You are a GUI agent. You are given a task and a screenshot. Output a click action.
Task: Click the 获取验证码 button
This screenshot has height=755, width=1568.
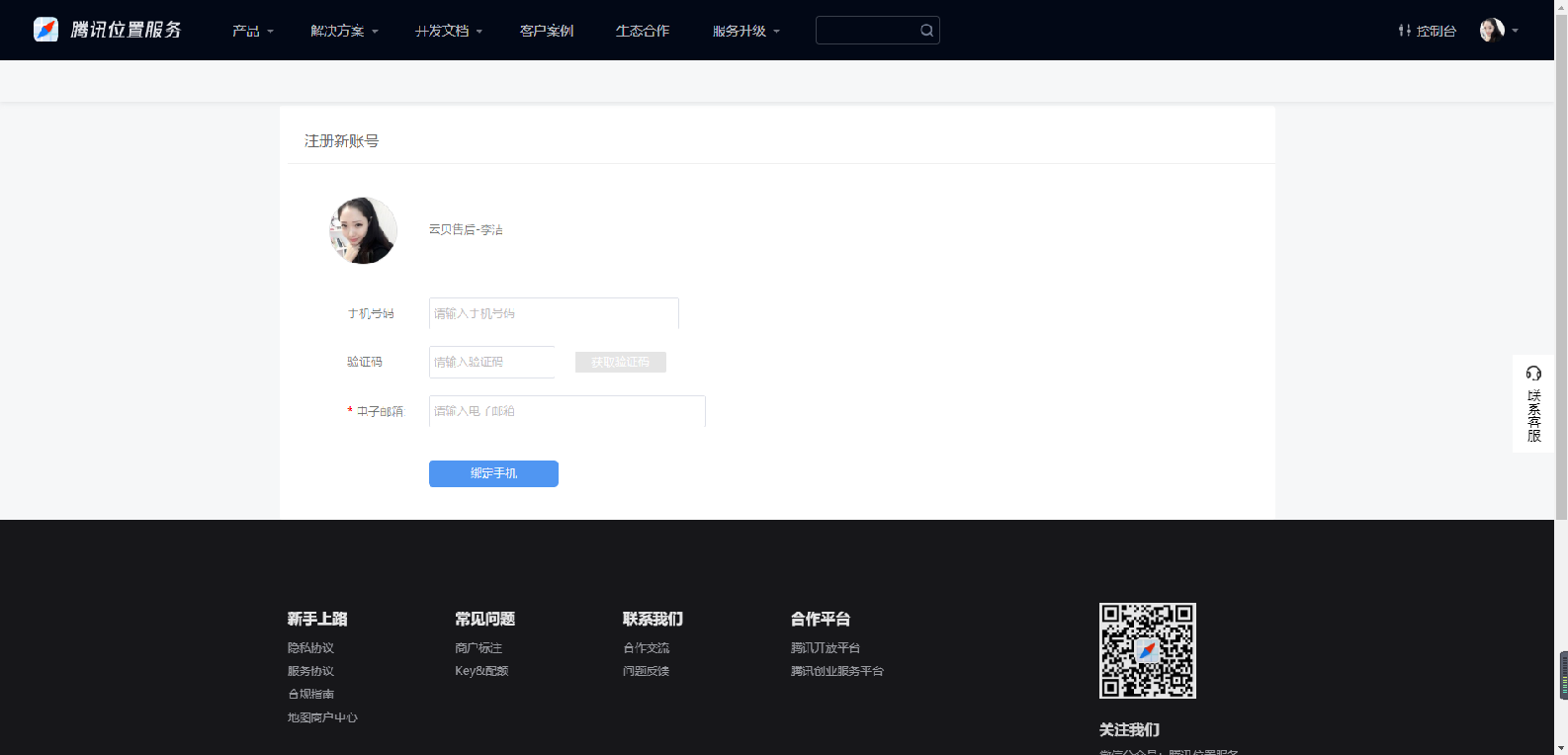[621, 362]
